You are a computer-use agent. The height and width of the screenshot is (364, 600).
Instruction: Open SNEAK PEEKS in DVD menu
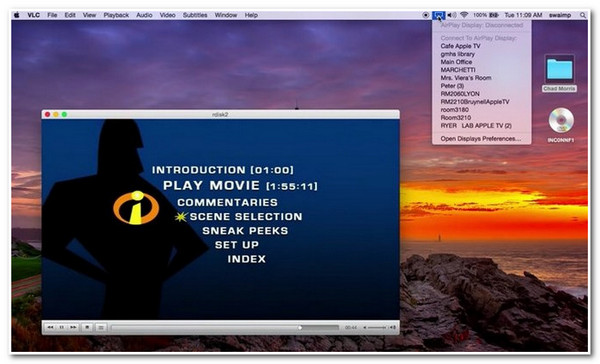point(245,231)
